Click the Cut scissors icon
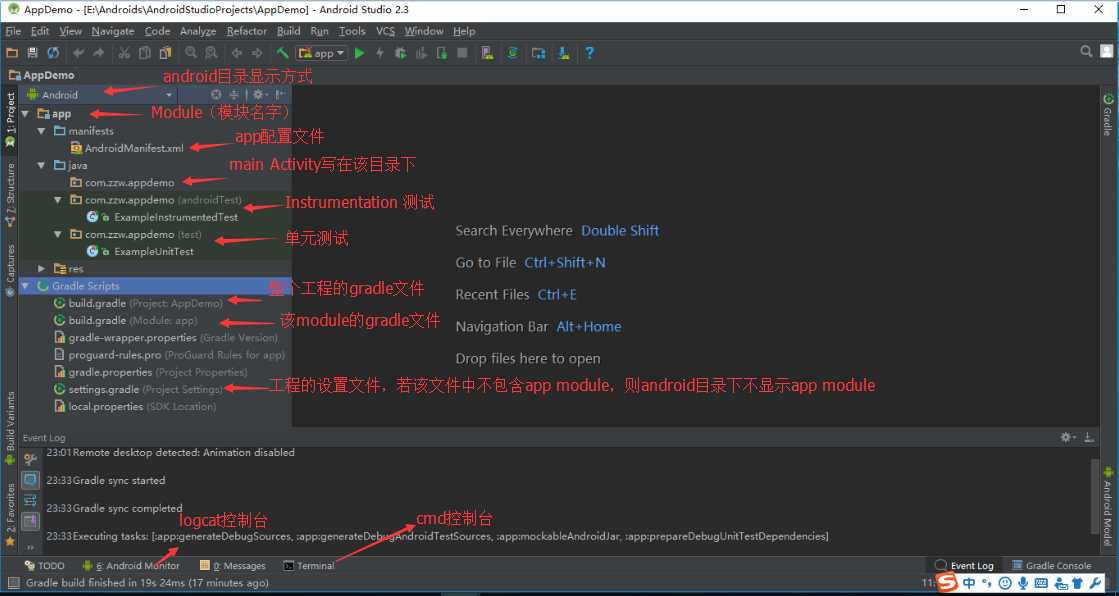 (x=124, y=53)
